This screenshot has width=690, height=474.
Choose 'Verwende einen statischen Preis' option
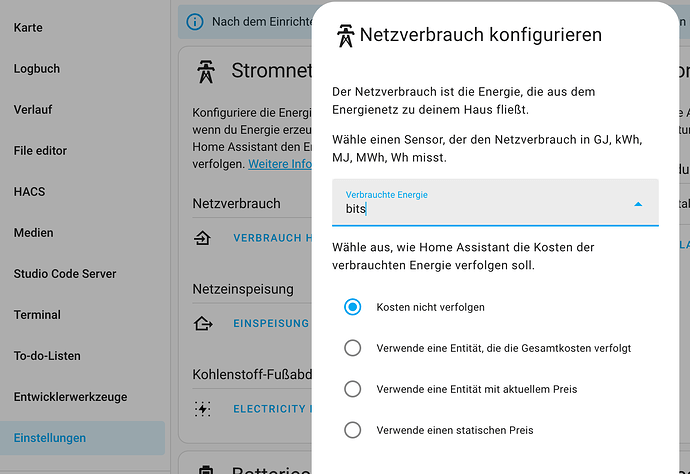(x=352, y=430)
